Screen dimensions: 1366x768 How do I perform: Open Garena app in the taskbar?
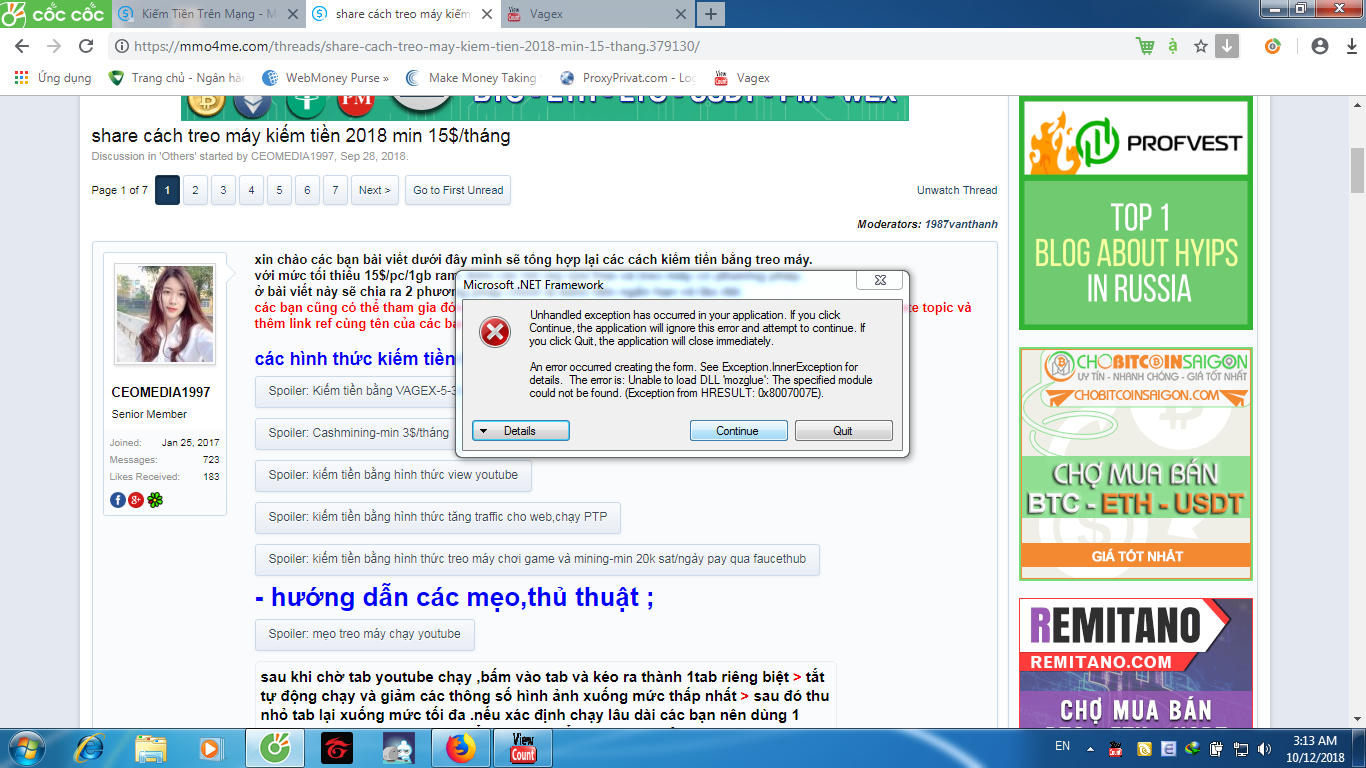click(337, 747)
